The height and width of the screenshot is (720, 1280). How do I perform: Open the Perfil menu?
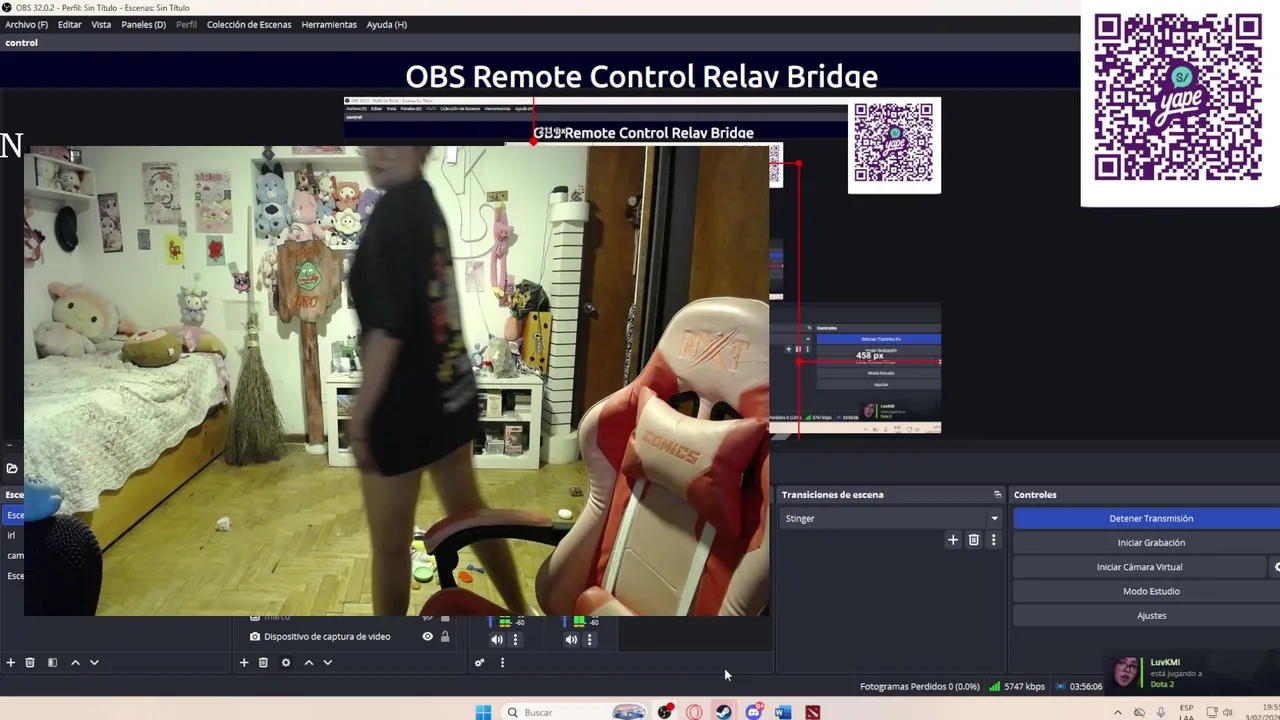tap(187, 24)
